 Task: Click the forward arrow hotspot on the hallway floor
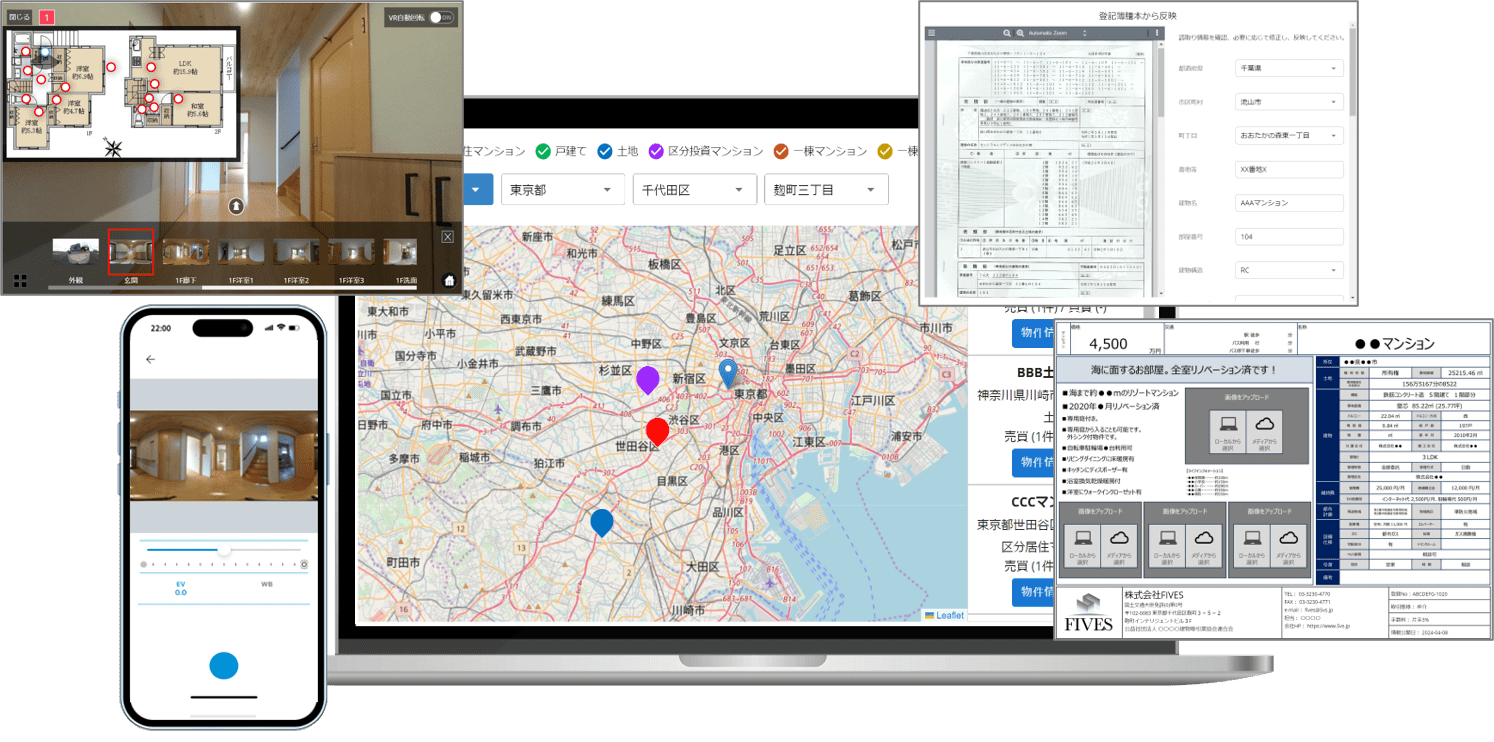[236, 206]
